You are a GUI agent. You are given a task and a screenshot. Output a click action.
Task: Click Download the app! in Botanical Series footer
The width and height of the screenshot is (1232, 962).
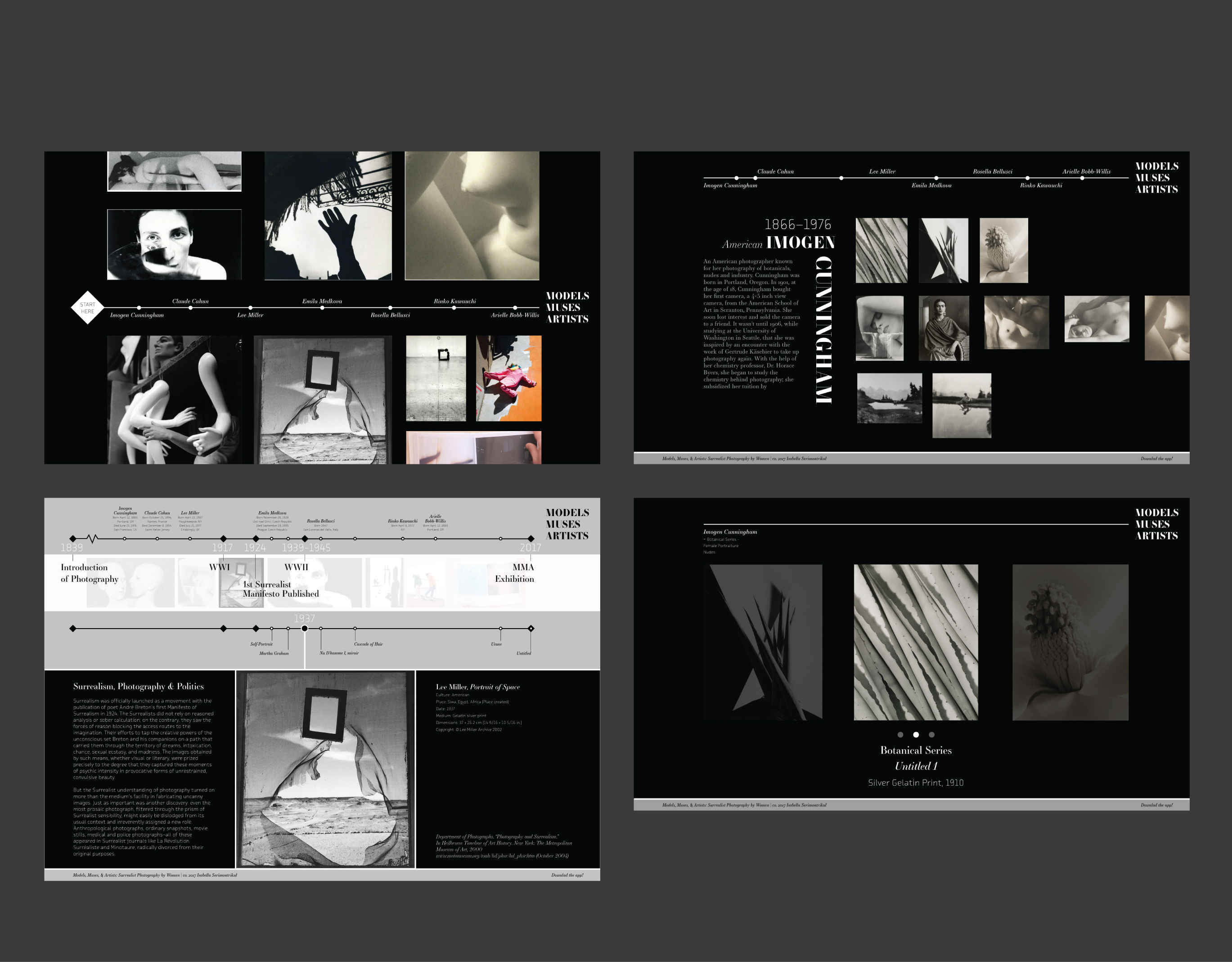1156,805
